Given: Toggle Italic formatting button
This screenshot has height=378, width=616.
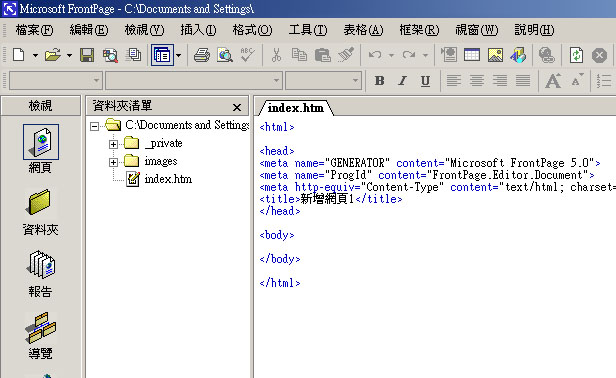Looking at the screenshot, I should (x=402, y=81).
